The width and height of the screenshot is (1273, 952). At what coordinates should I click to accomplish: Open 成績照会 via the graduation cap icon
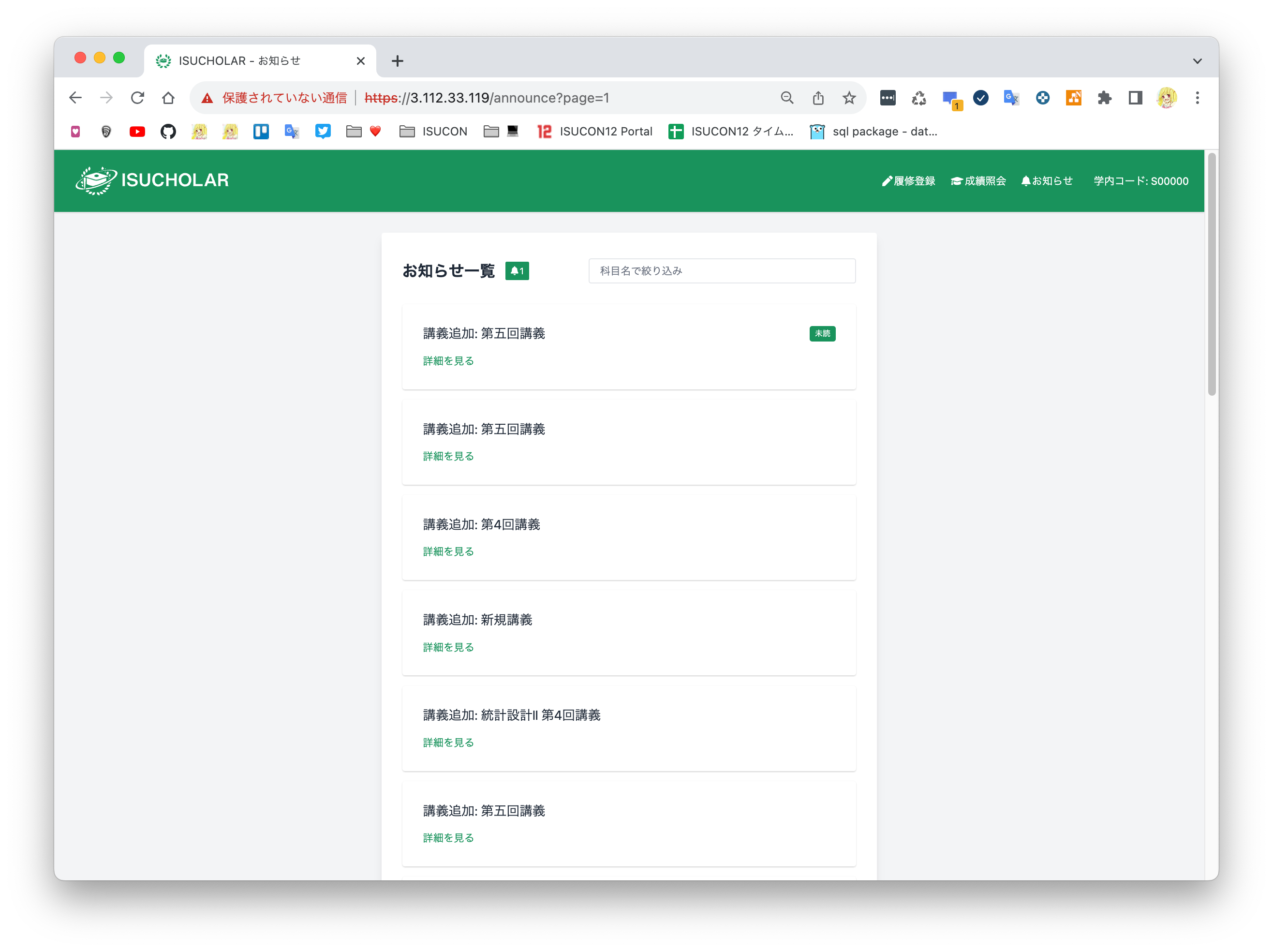[977, 181]
